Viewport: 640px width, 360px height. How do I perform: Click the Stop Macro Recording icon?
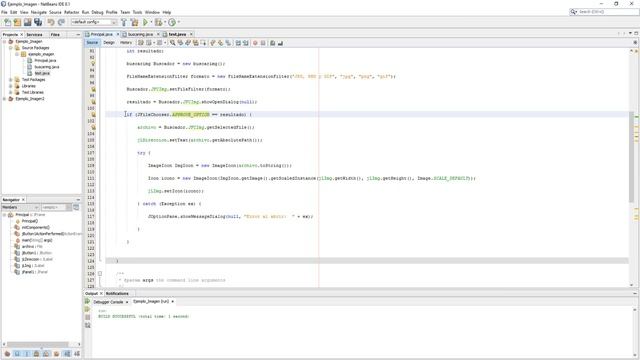263,43
